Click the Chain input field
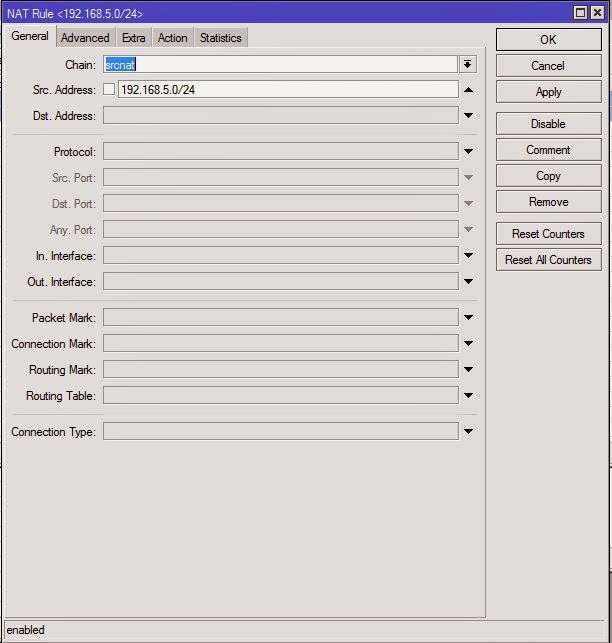 coord(280,64)
